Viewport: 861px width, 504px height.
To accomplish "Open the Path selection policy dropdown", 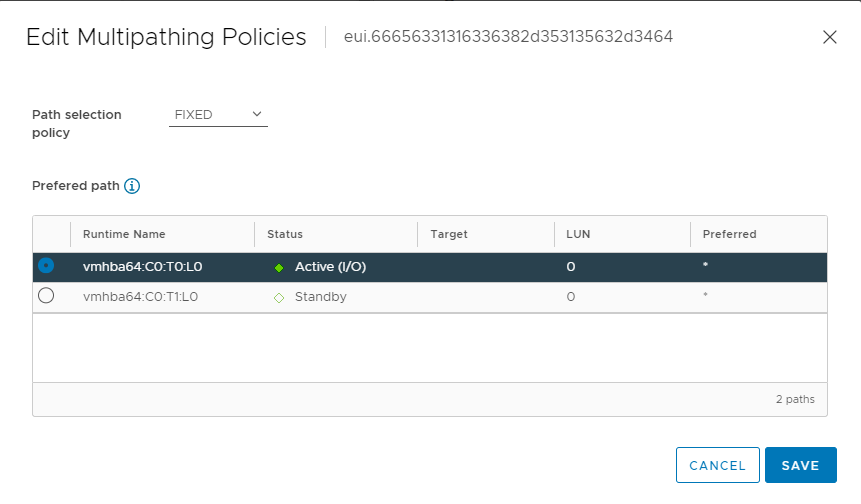I will click(x=218, y=115).
